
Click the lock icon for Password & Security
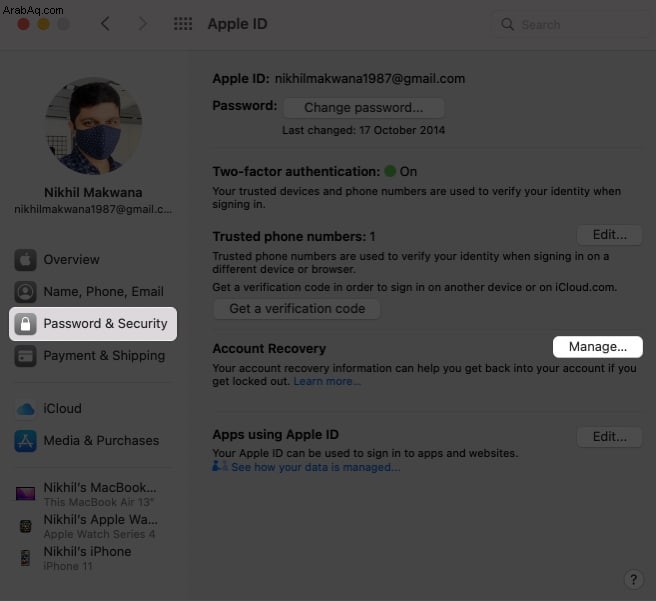coord(26,324)
